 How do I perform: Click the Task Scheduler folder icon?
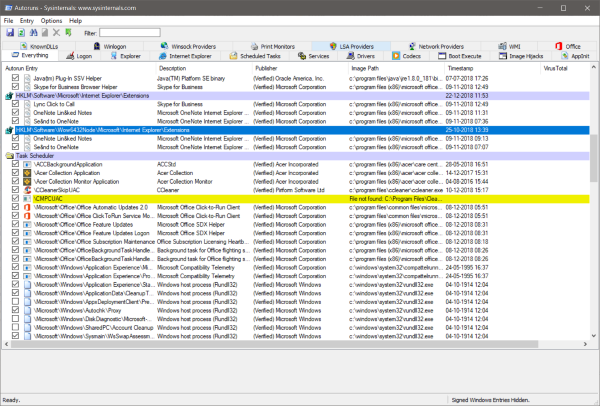click(x=9, y=156)
